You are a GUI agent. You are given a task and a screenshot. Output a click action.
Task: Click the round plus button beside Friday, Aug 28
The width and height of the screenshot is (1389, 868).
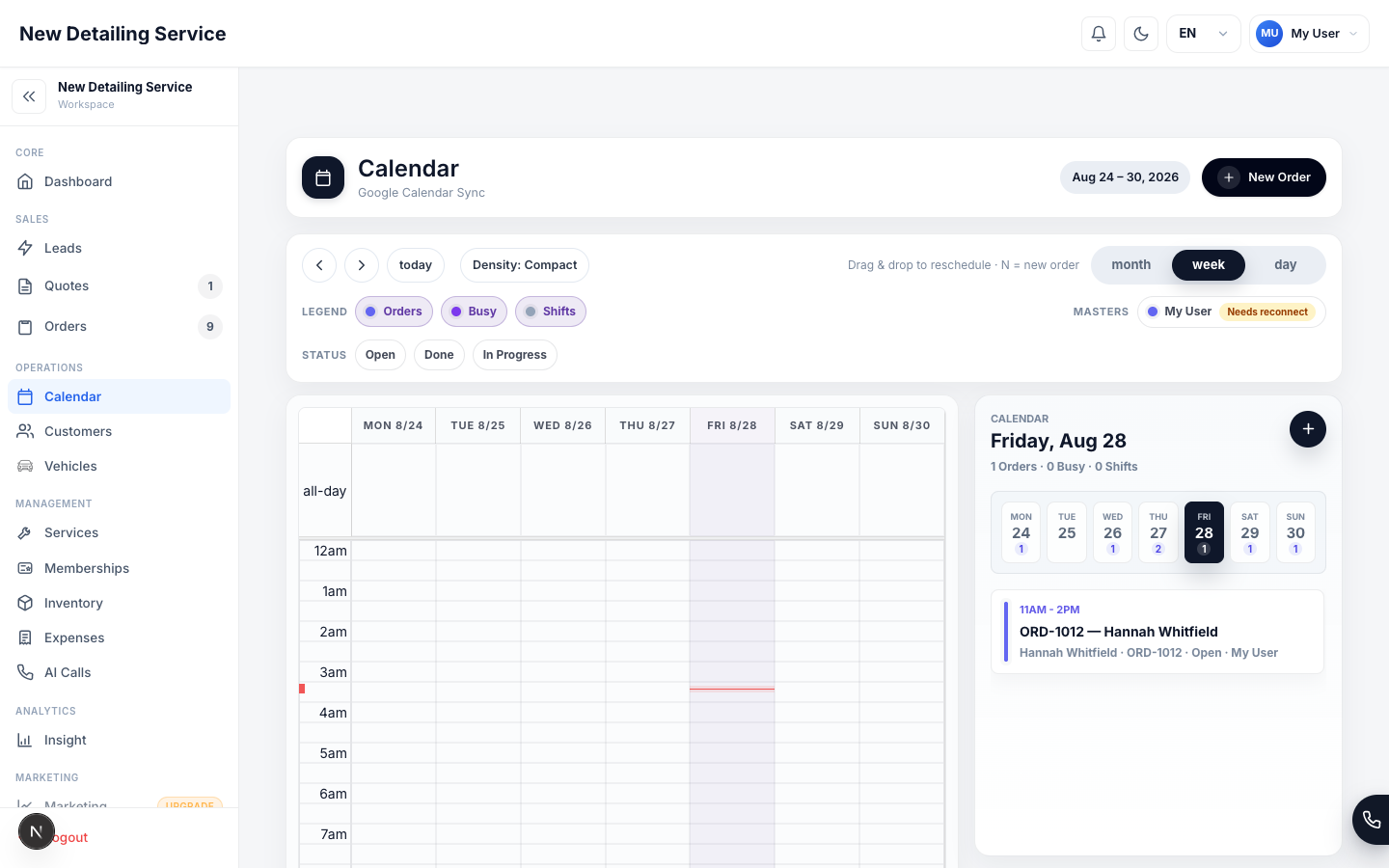point(1308,429)
